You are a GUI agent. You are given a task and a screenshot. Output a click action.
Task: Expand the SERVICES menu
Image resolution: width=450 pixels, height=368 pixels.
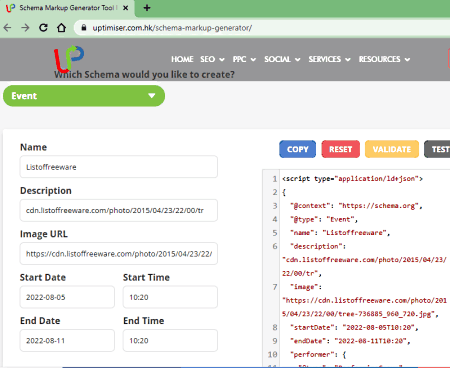pyautogui.click(x=329, y=59)
